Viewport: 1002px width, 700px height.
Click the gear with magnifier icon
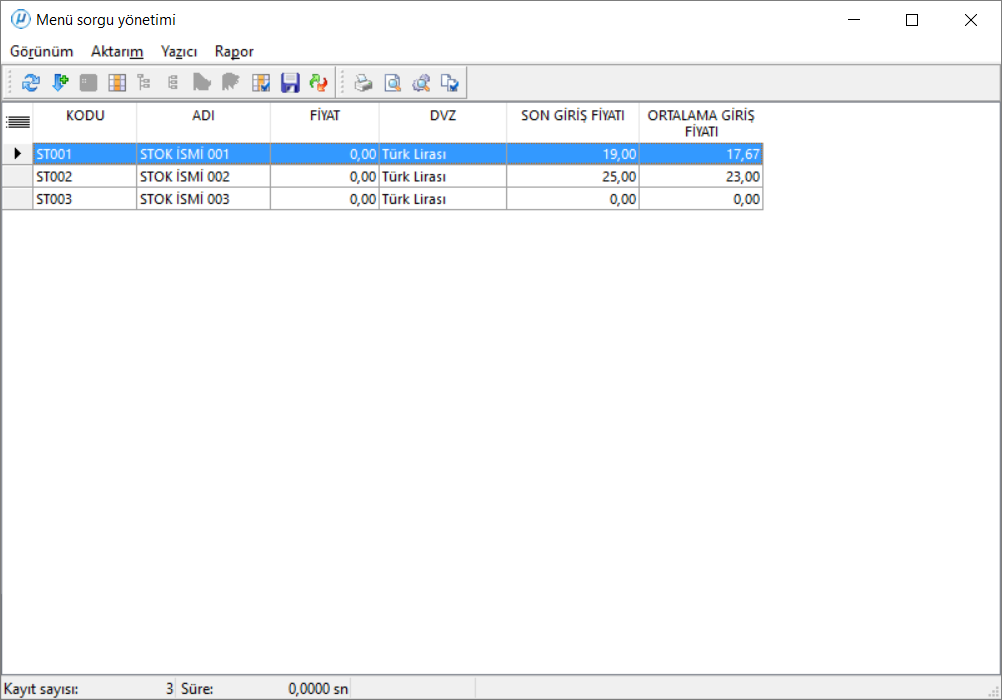(421, 83)
